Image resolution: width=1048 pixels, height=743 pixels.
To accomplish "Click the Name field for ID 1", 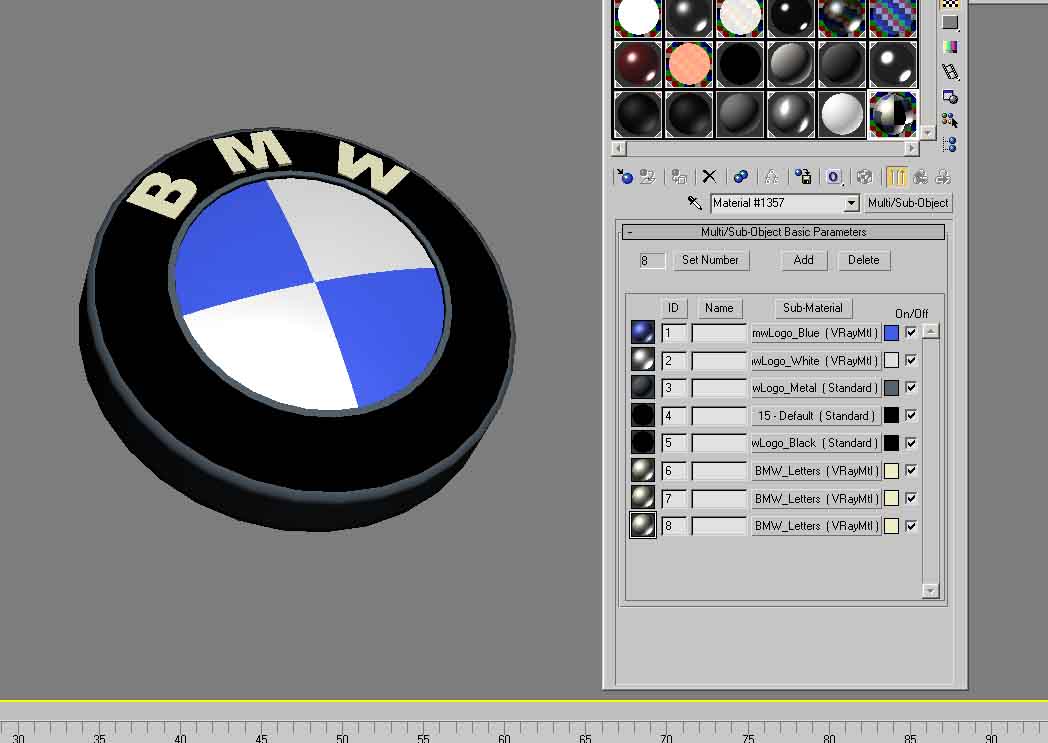I will pyautogui.click(x=719, y=333).
